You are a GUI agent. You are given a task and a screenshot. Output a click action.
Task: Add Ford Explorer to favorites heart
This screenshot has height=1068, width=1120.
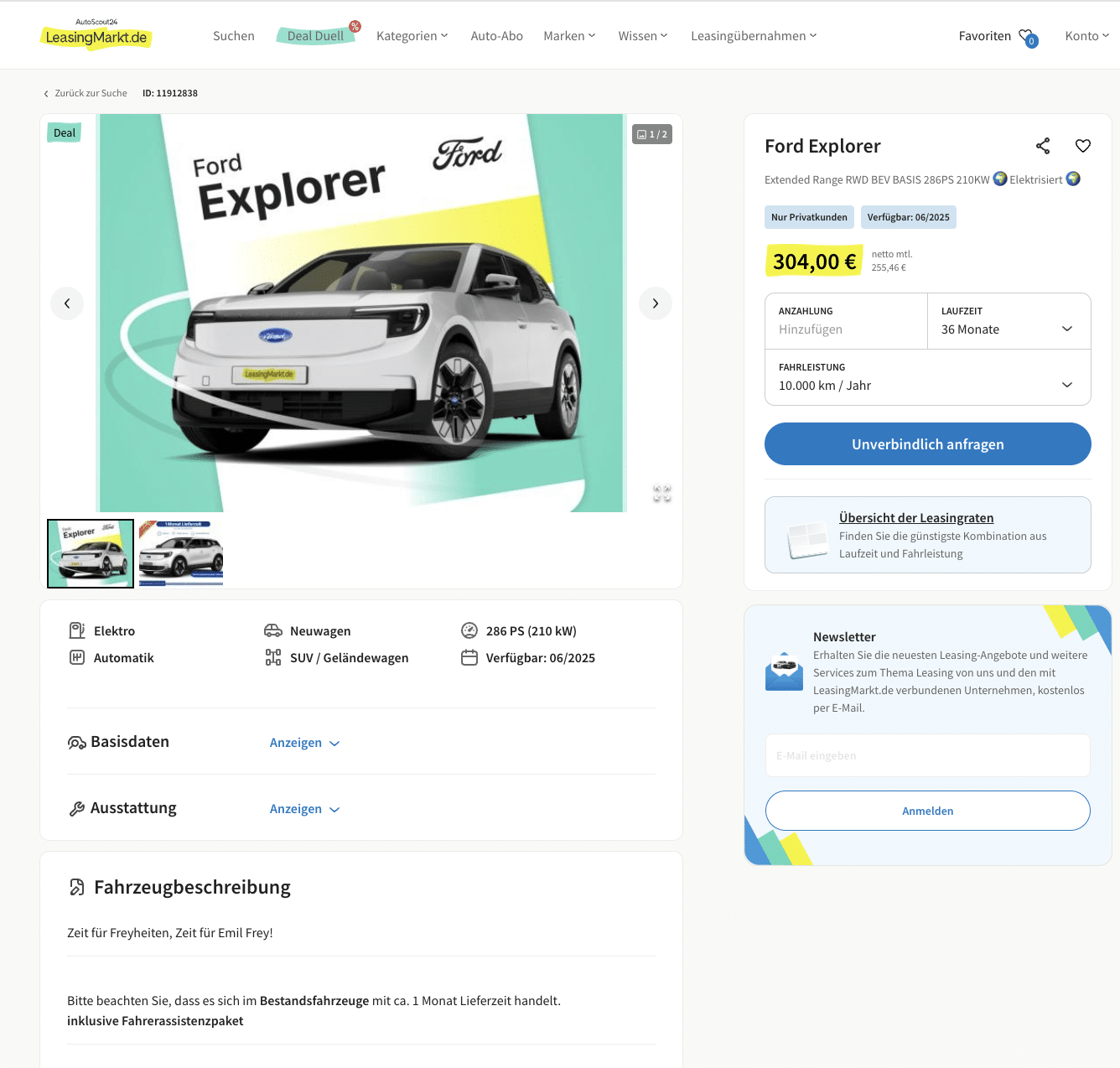coord(1083,146)
